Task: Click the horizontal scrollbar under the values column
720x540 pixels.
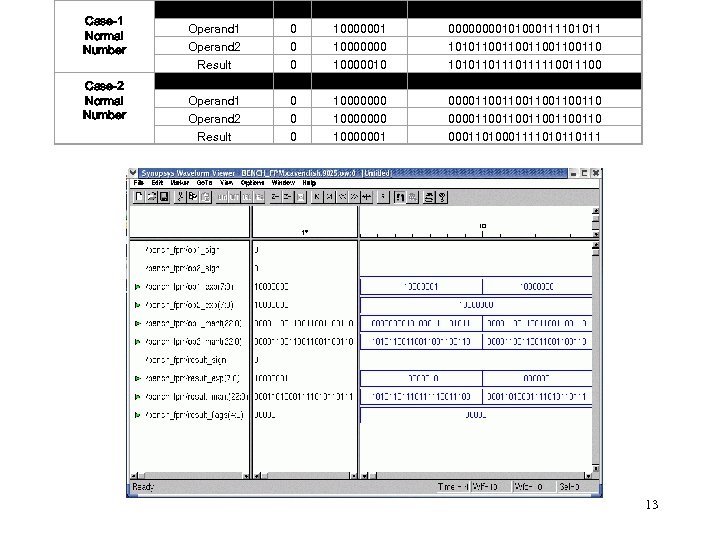Action: (x=305, y=476)
